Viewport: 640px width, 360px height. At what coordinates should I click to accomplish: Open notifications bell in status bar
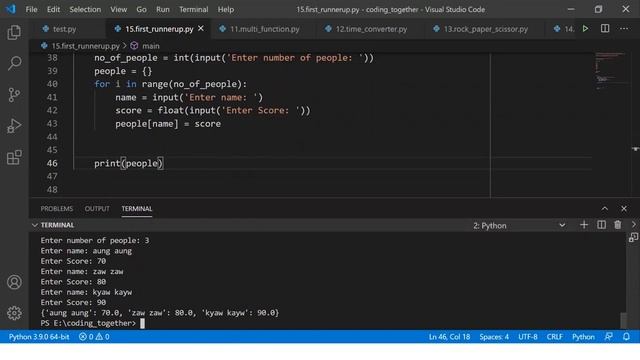coord(626,337)
